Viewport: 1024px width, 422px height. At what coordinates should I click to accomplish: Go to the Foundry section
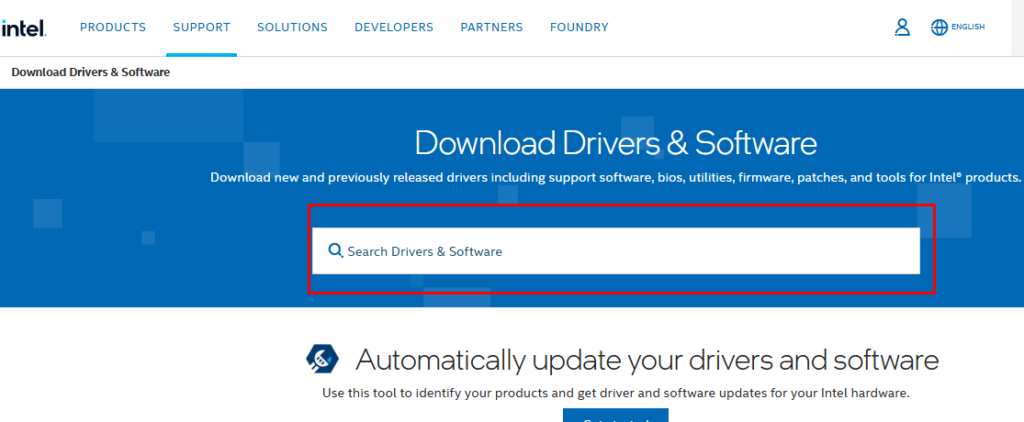[x=579, y=27]
